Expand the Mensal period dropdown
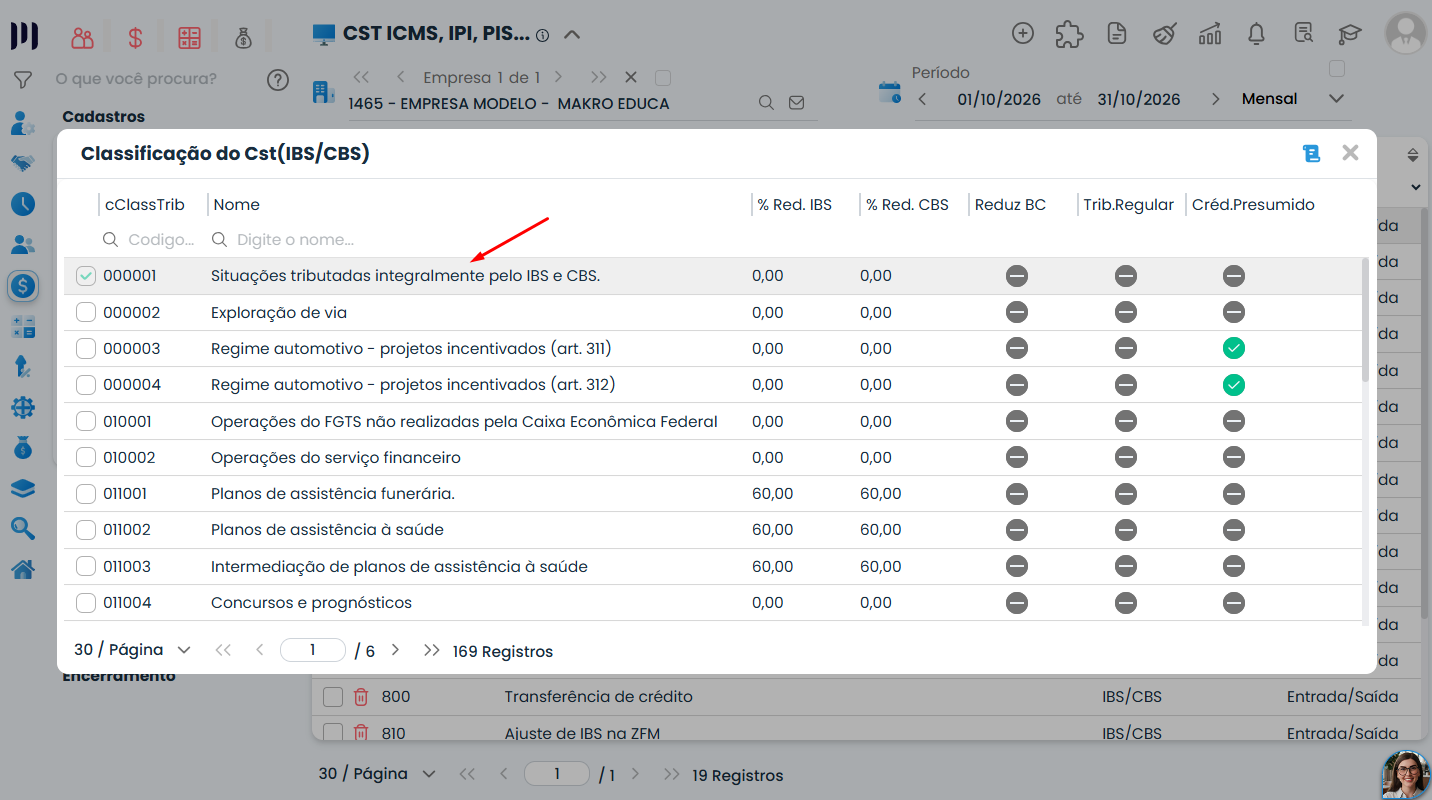1432x800 pixels. pos(1336,99)
